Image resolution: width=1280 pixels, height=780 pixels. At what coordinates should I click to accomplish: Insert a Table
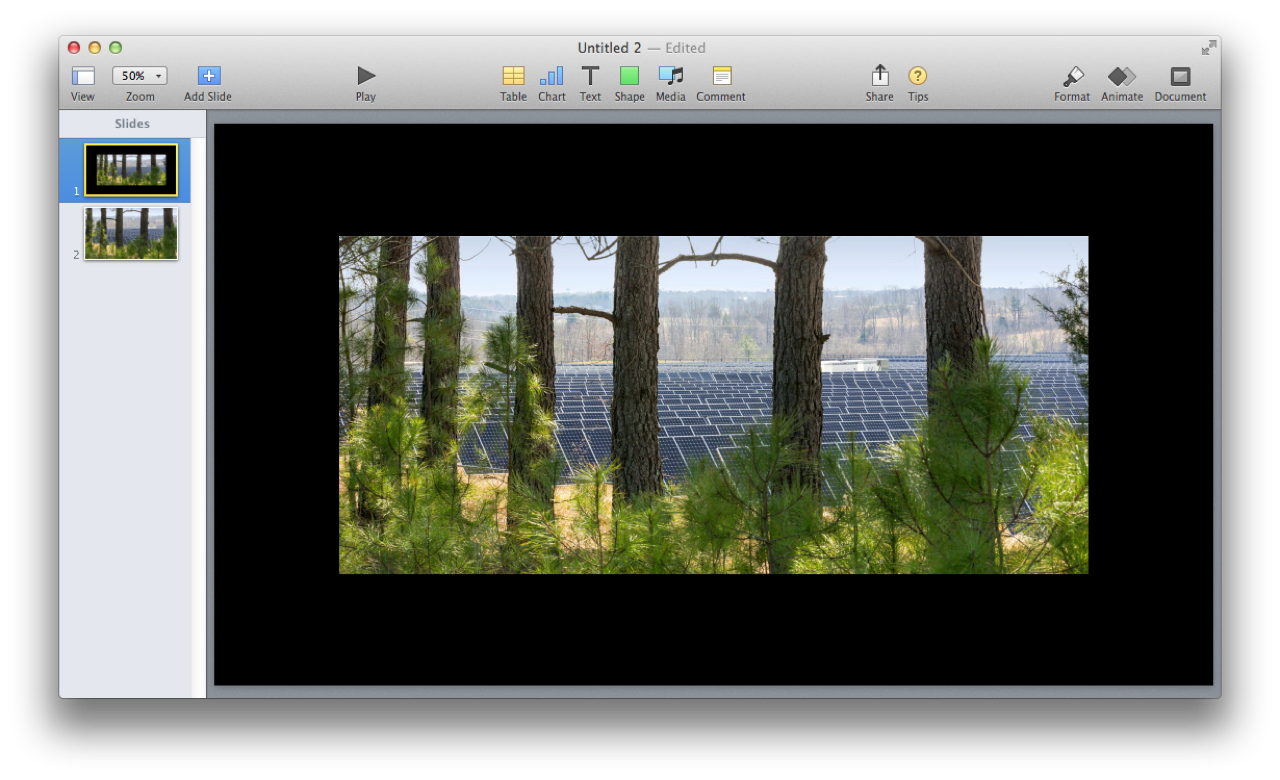513,76
